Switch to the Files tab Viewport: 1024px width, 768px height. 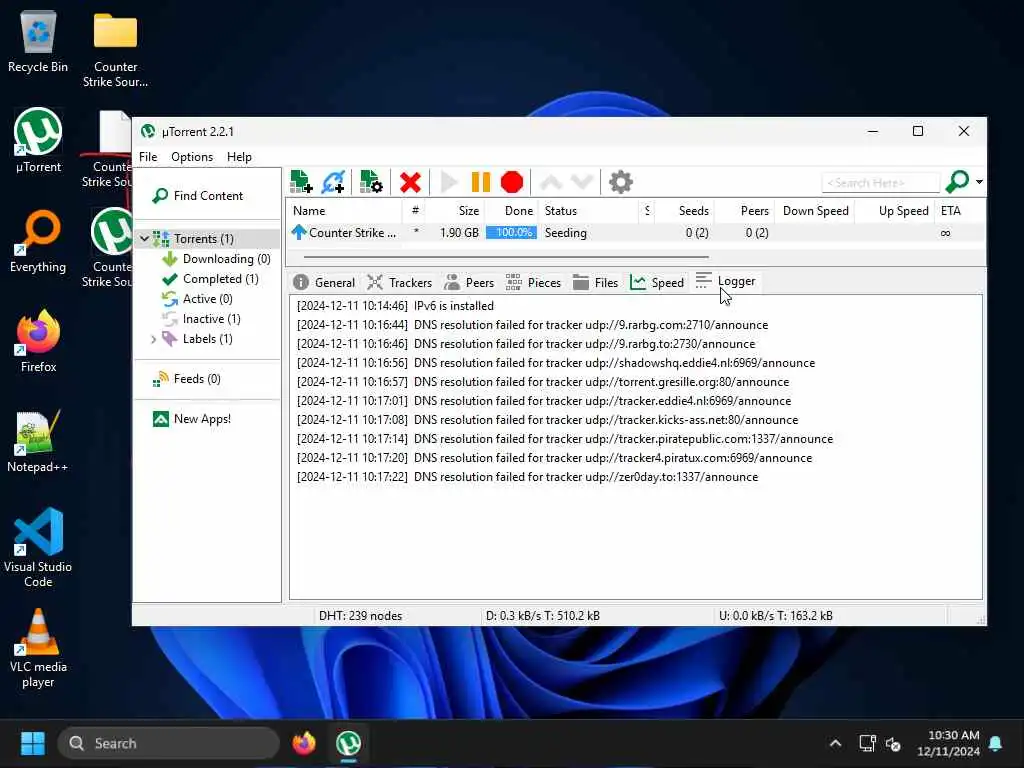pyautogui.click(x=595, y=282)
